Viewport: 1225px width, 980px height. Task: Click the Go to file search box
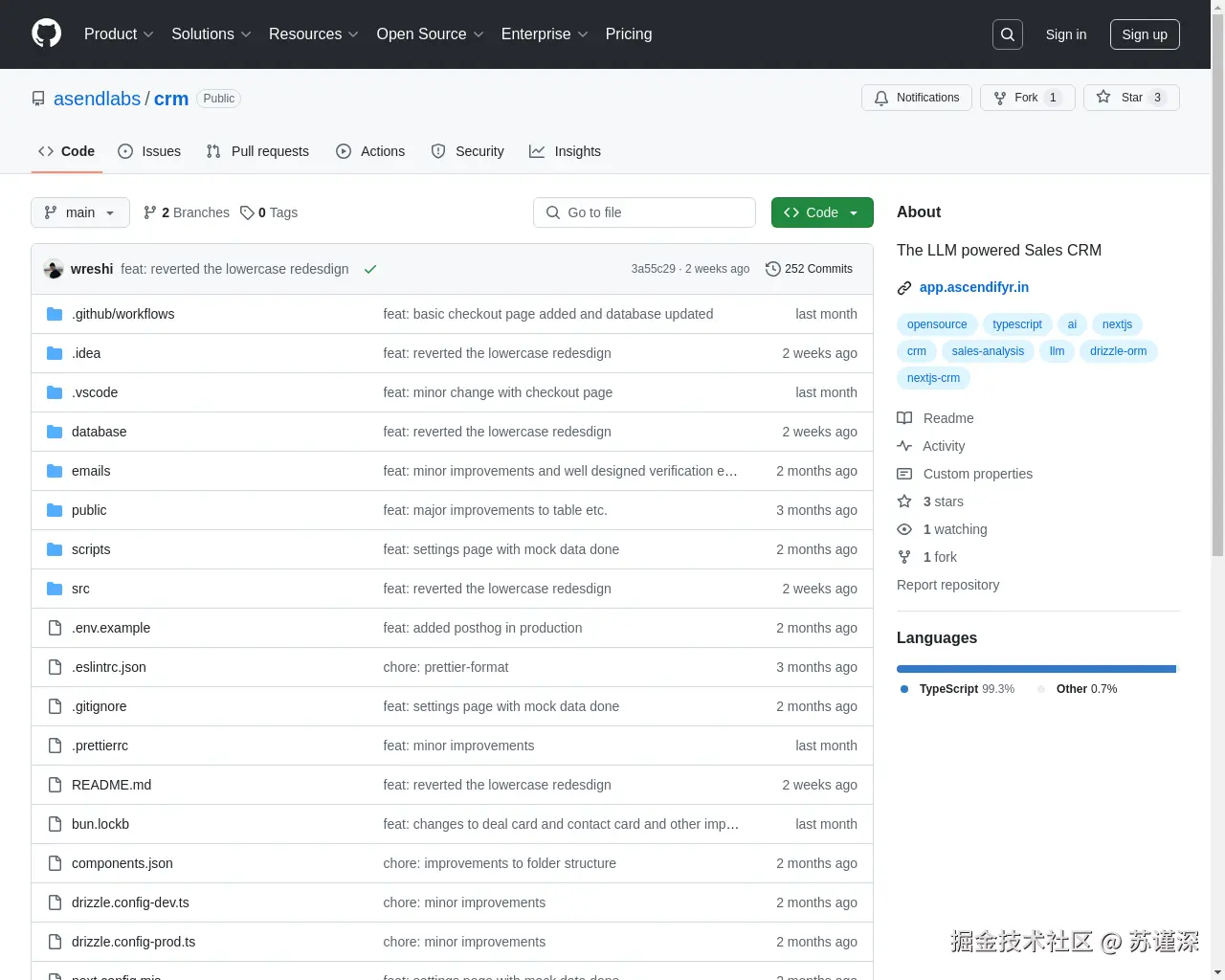click(644, 212)
